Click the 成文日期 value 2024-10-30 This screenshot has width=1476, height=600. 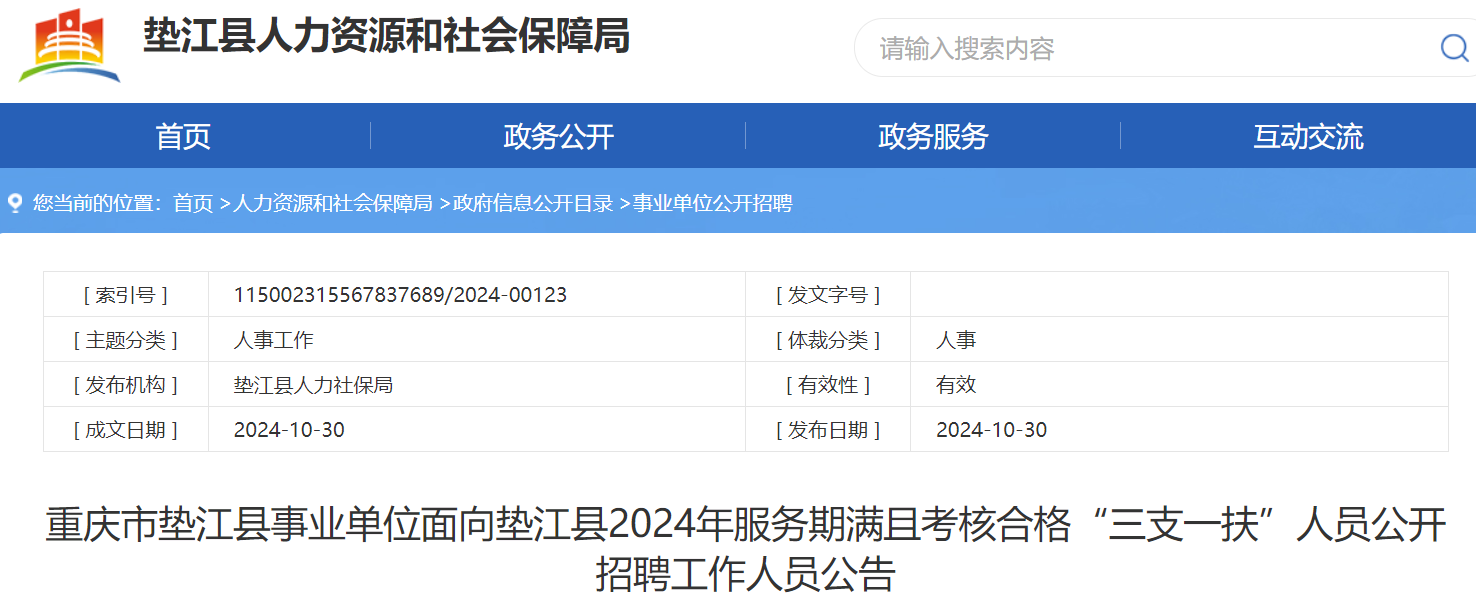[x=289, y=430]
